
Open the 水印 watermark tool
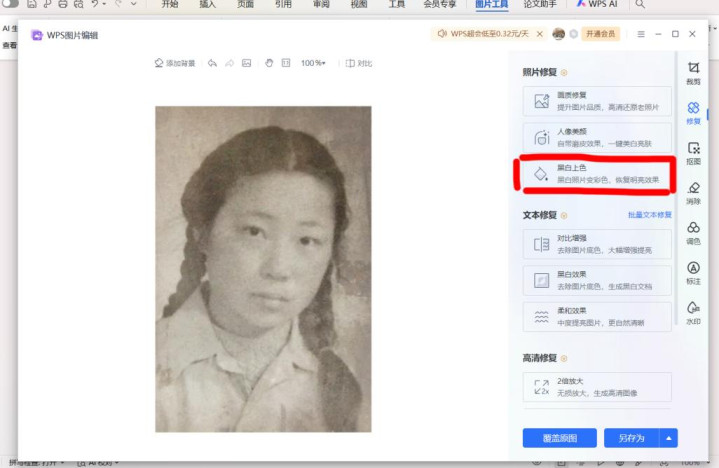click(693, 313)
